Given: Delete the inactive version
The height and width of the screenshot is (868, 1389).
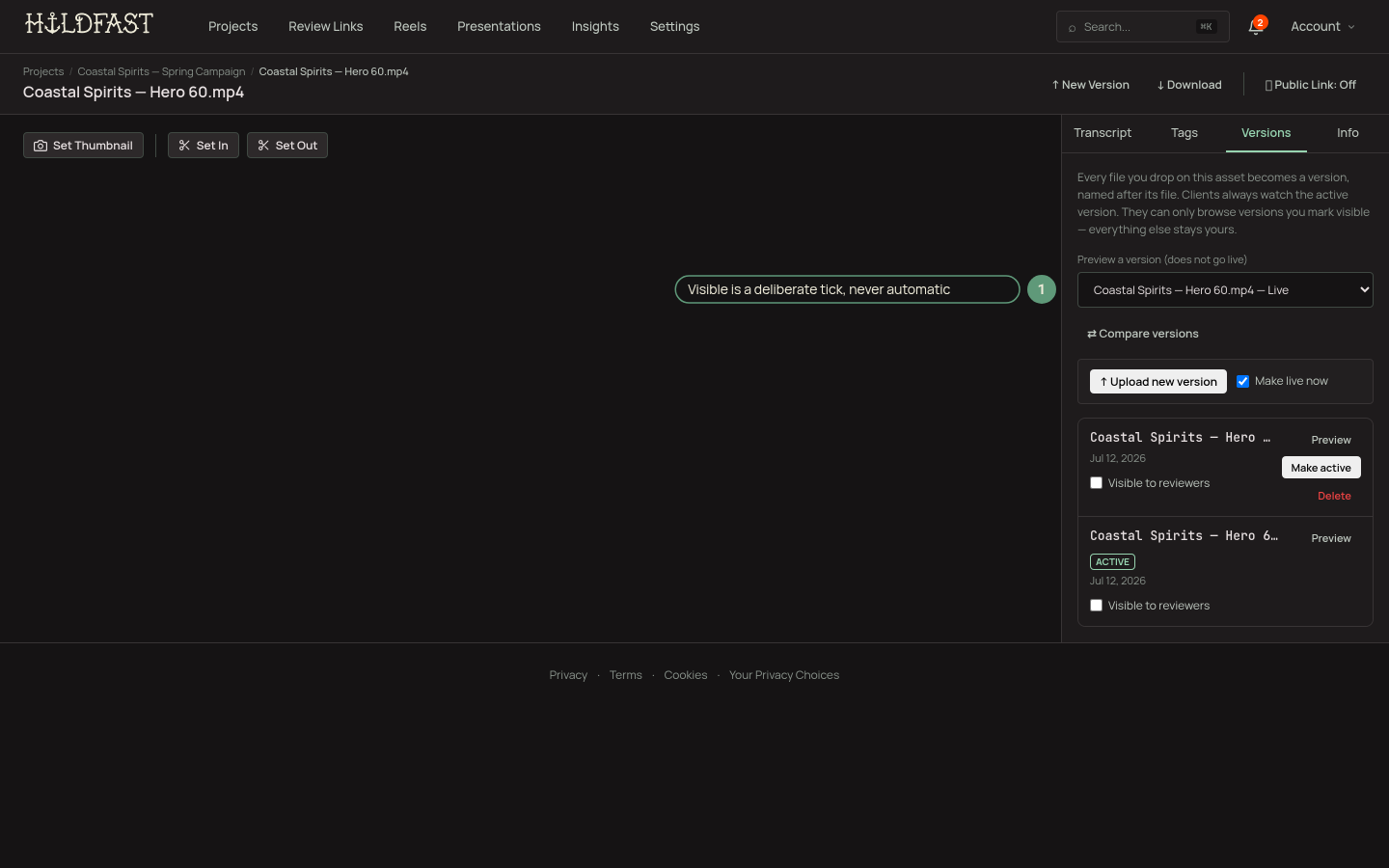Looking at the screenshot, I should pyautogui.click(x=1334, y=496).
